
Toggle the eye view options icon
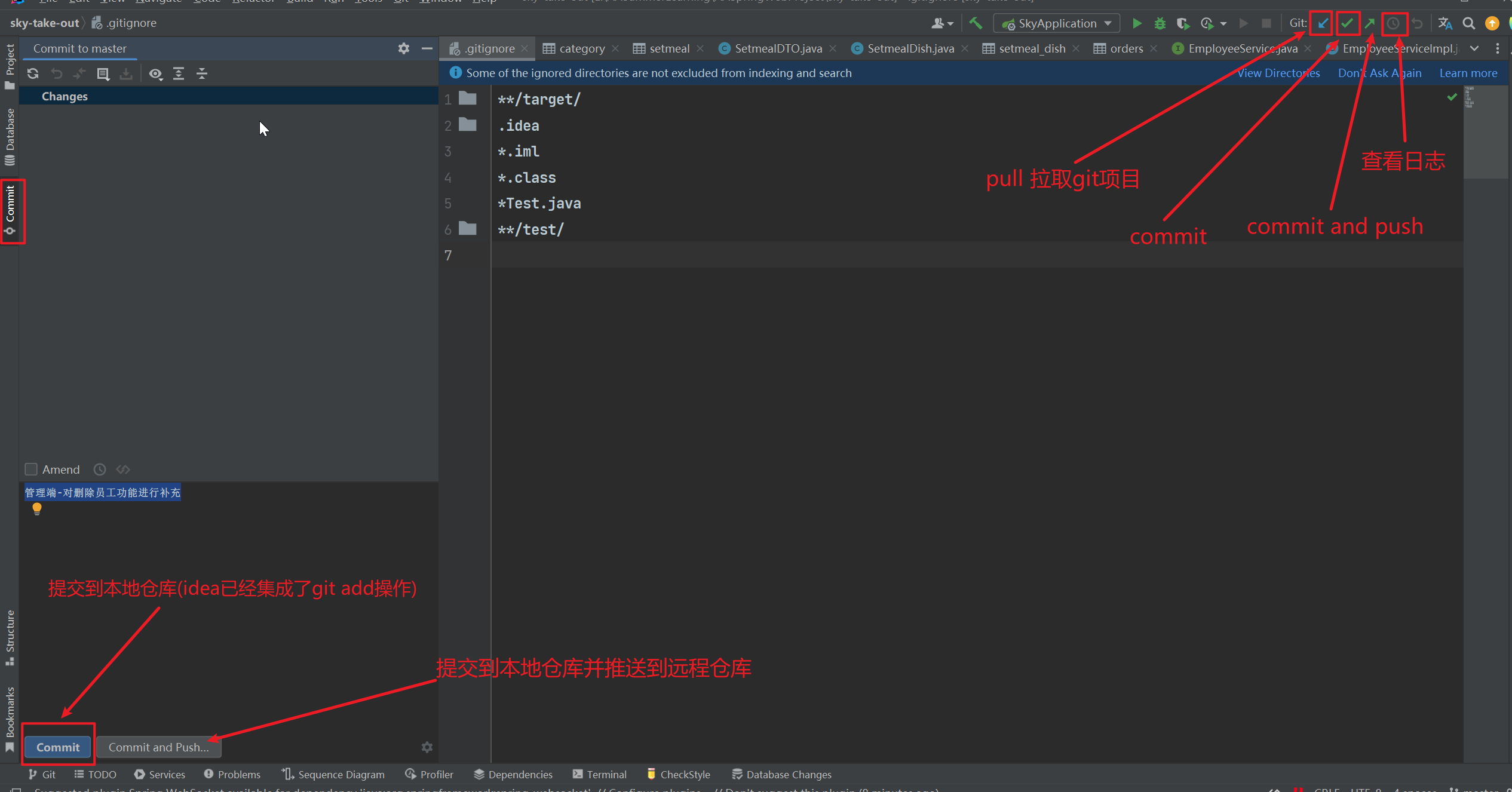point(155,73)
